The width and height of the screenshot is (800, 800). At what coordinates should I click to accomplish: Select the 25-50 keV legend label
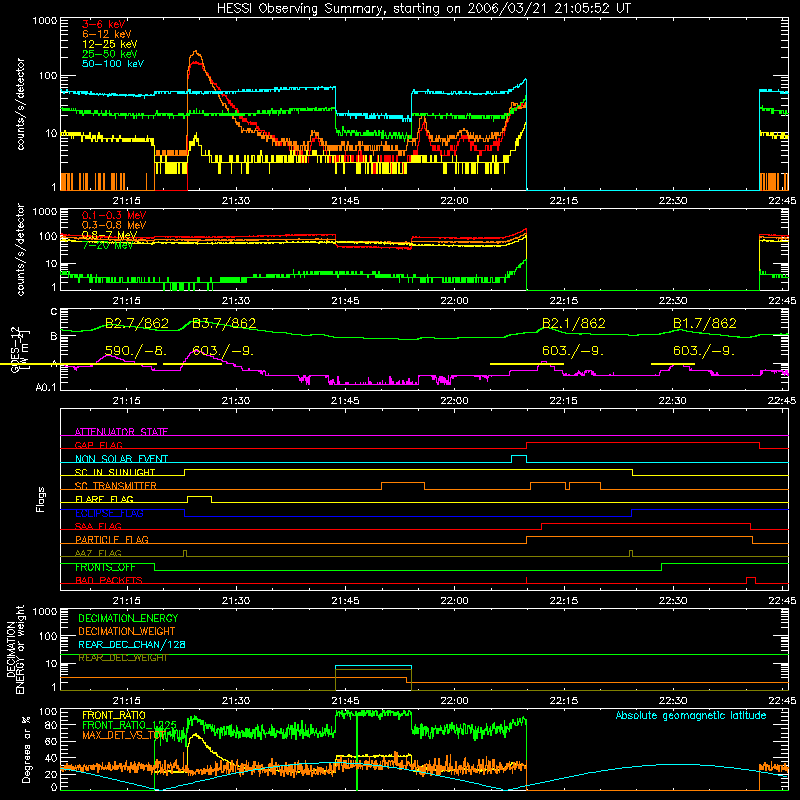point(109,54)
